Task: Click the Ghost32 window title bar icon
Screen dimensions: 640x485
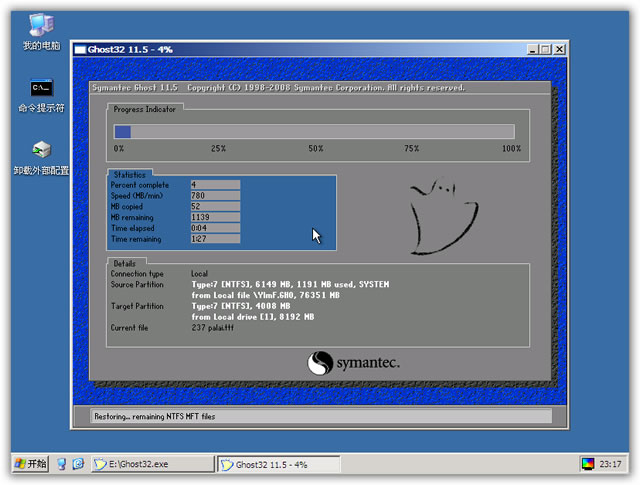Action: click(x=80, y=50)
